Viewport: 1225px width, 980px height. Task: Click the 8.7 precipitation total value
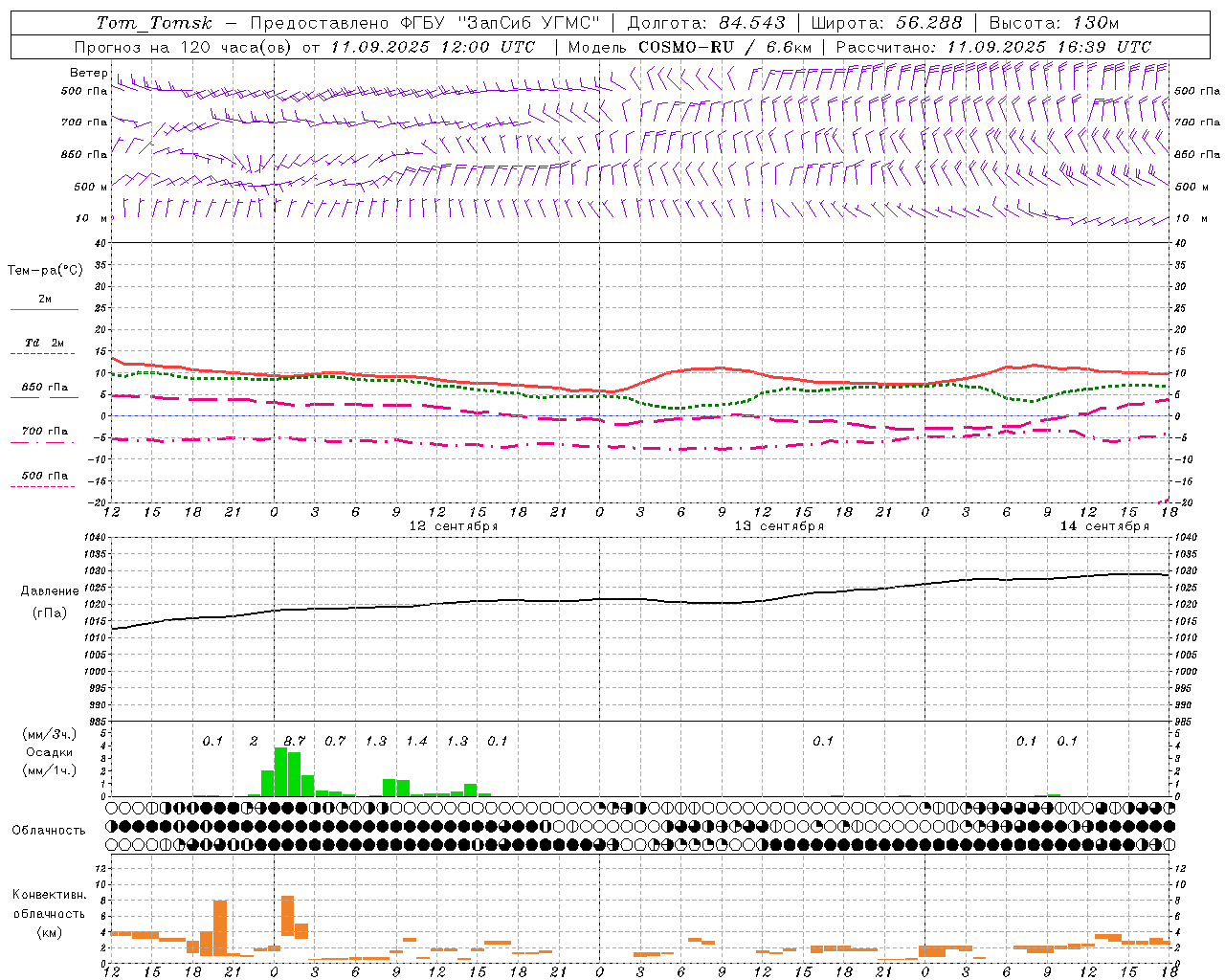295,741
